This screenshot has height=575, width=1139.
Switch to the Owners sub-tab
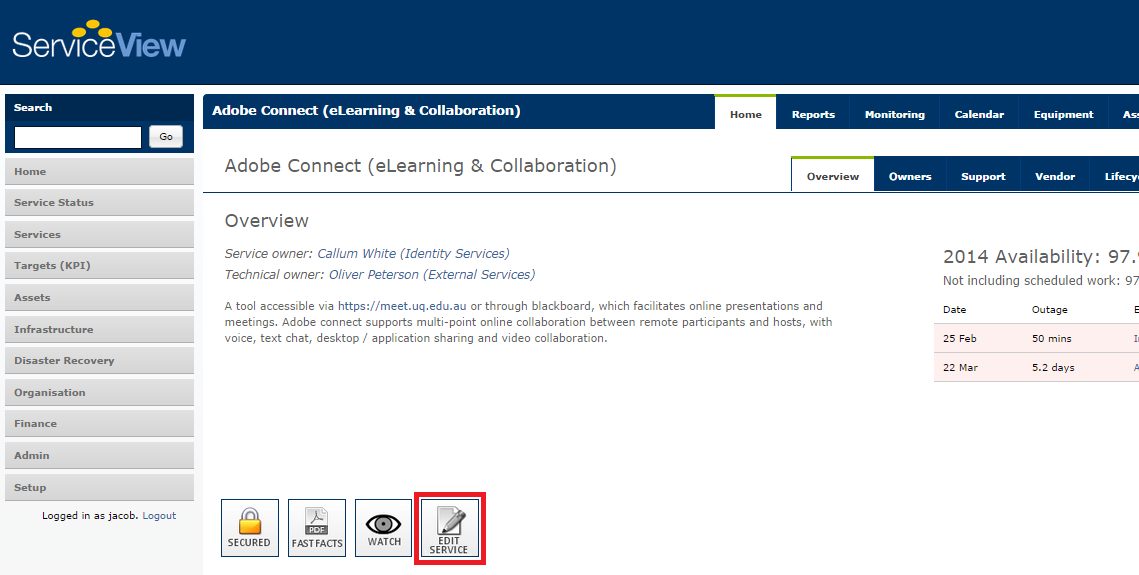[x=910, y=176]
